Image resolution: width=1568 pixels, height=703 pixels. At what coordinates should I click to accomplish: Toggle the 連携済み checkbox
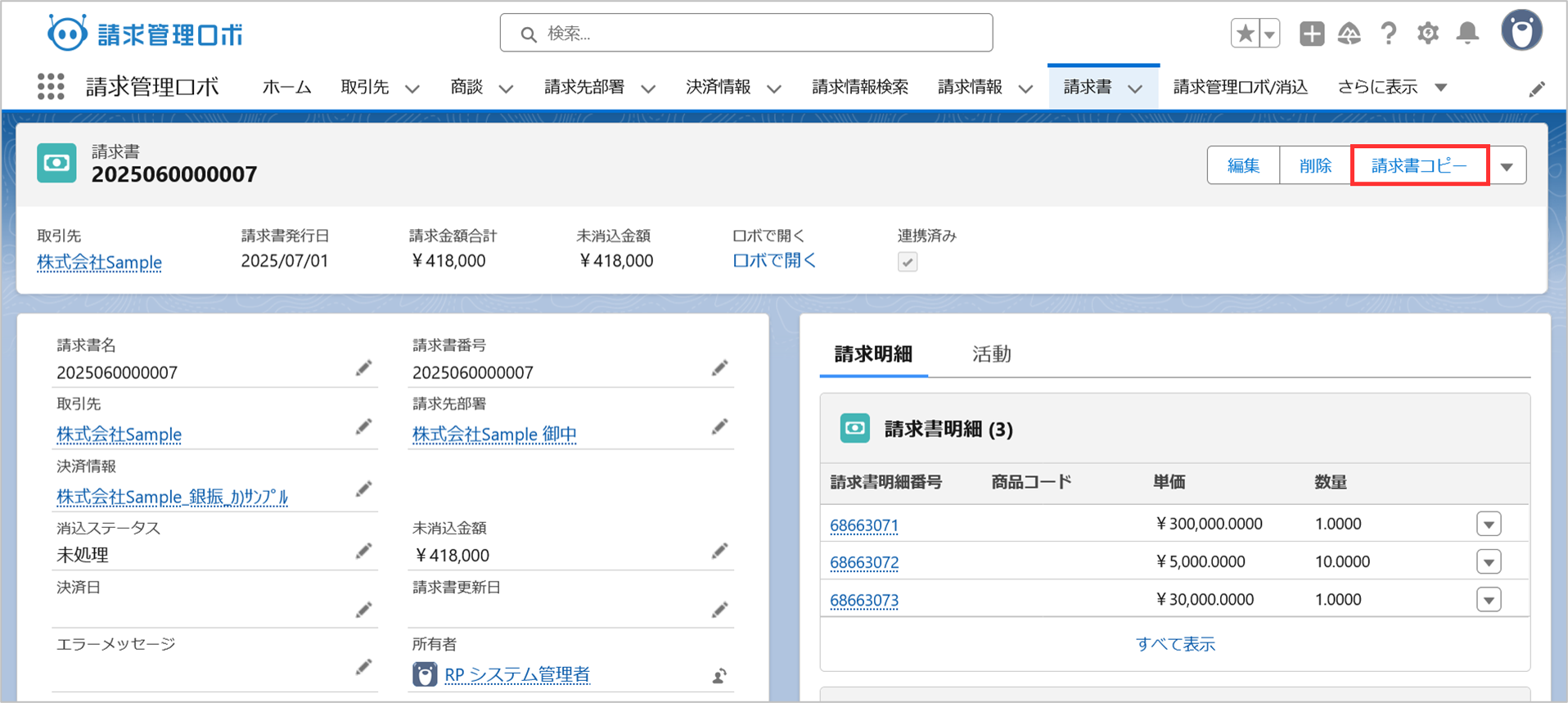[x=907, y=262]
